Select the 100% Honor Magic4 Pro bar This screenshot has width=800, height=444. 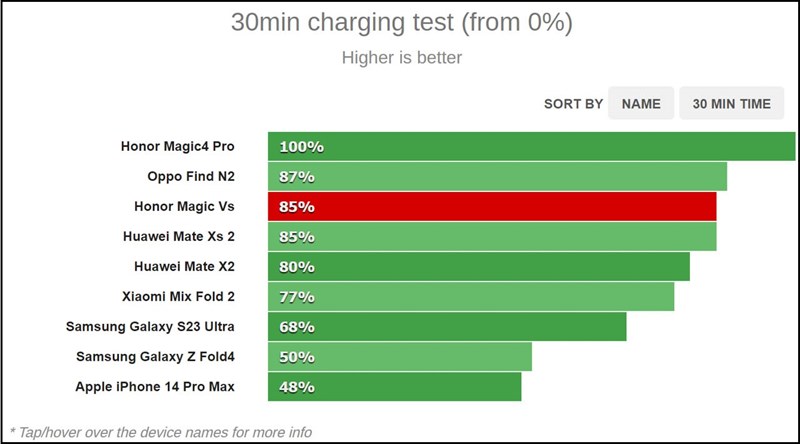coord(532,146)
